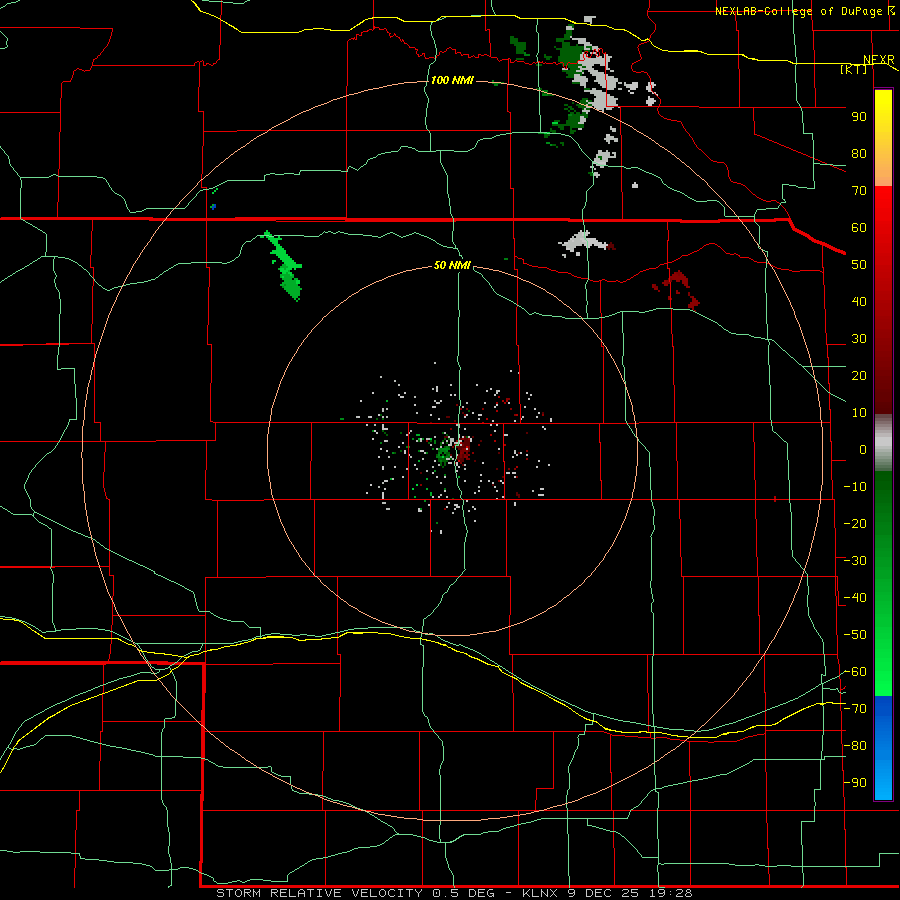The image size is (900, 900).
Task: Pick the gray zero-velocity color bar segment
Action: click(x=883, y=443)
